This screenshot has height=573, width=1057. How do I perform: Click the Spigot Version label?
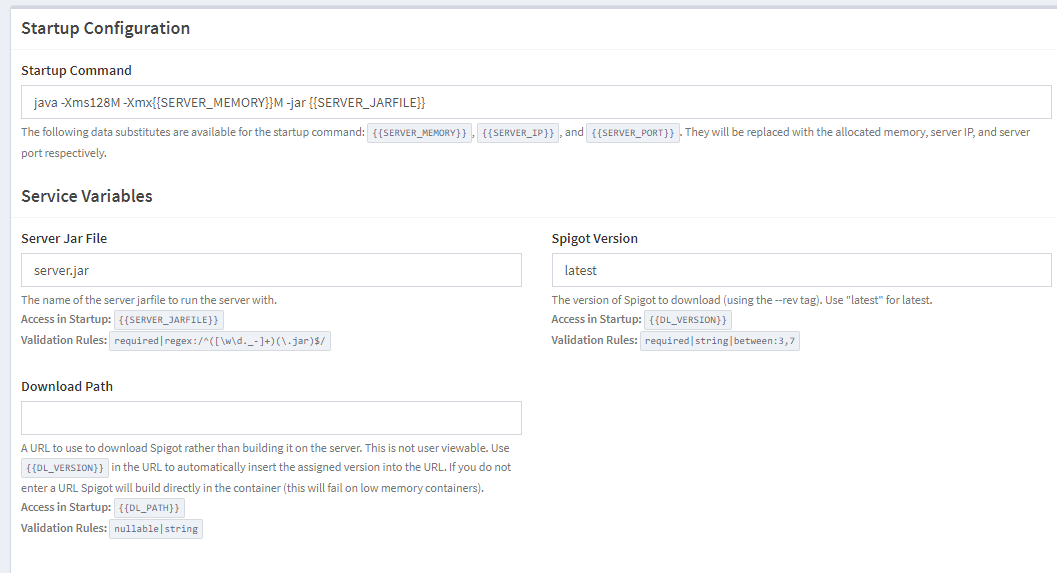tap(594, 238)
